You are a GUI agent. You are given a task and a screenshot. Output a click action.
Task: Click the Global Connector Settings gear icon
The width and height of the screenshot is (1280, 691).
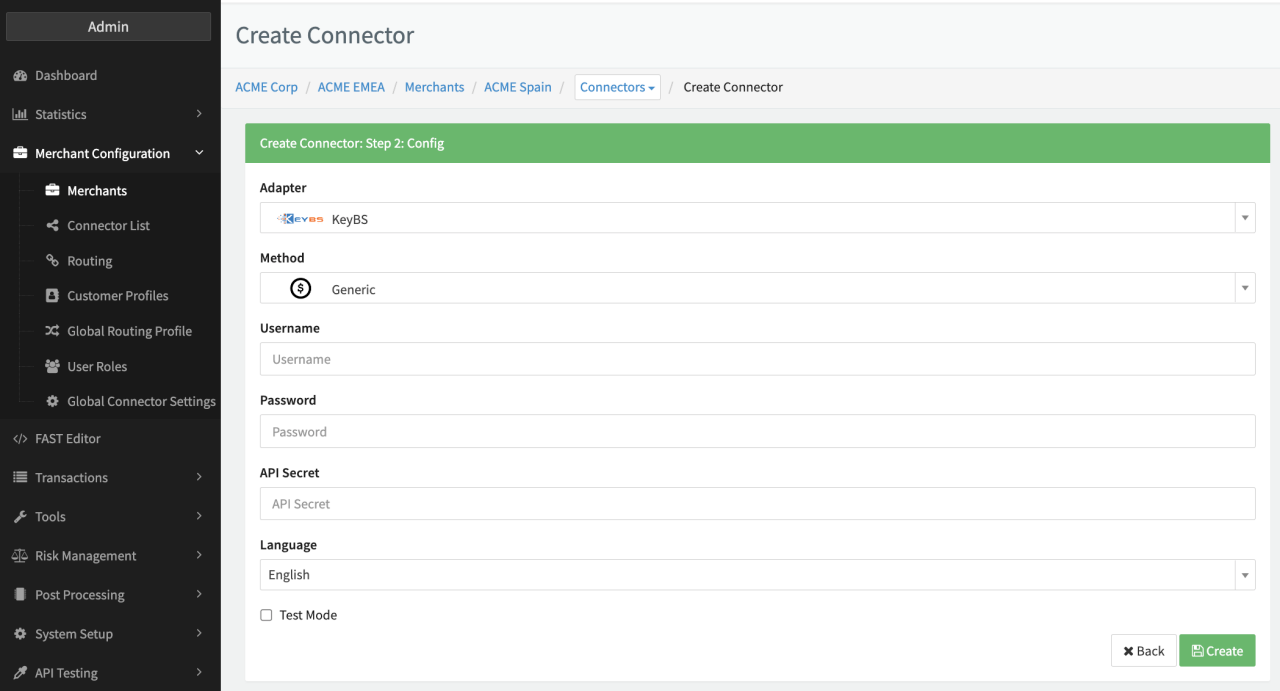click(52, 402)
